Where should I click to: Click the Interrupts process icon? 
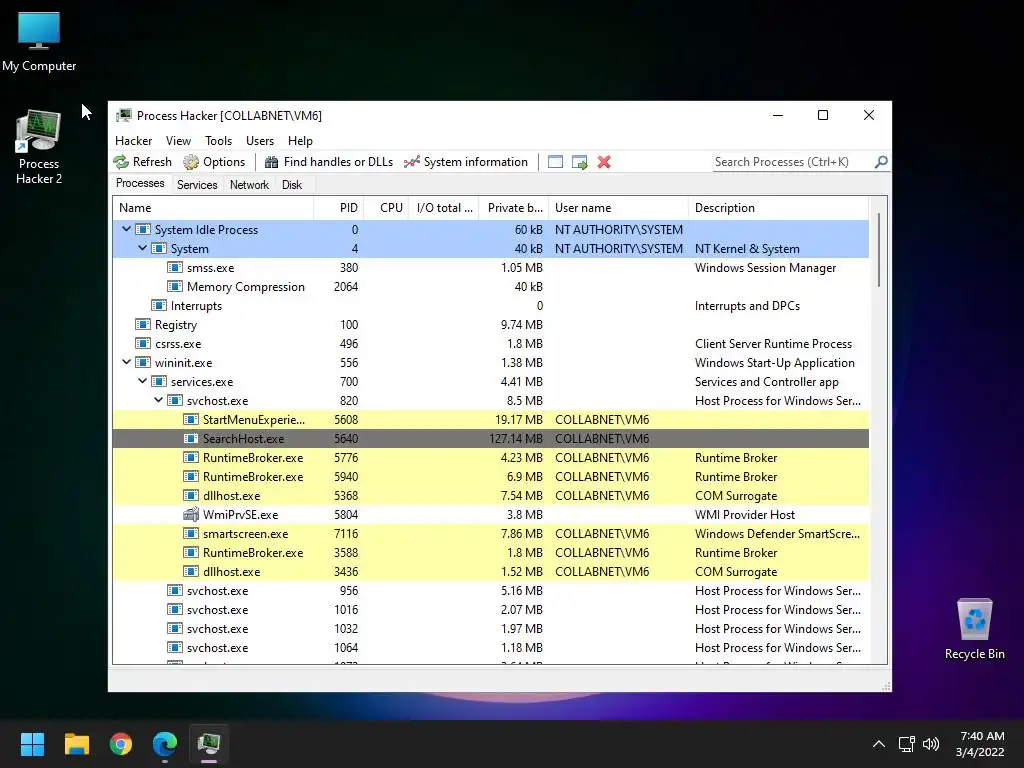[159, 305]
